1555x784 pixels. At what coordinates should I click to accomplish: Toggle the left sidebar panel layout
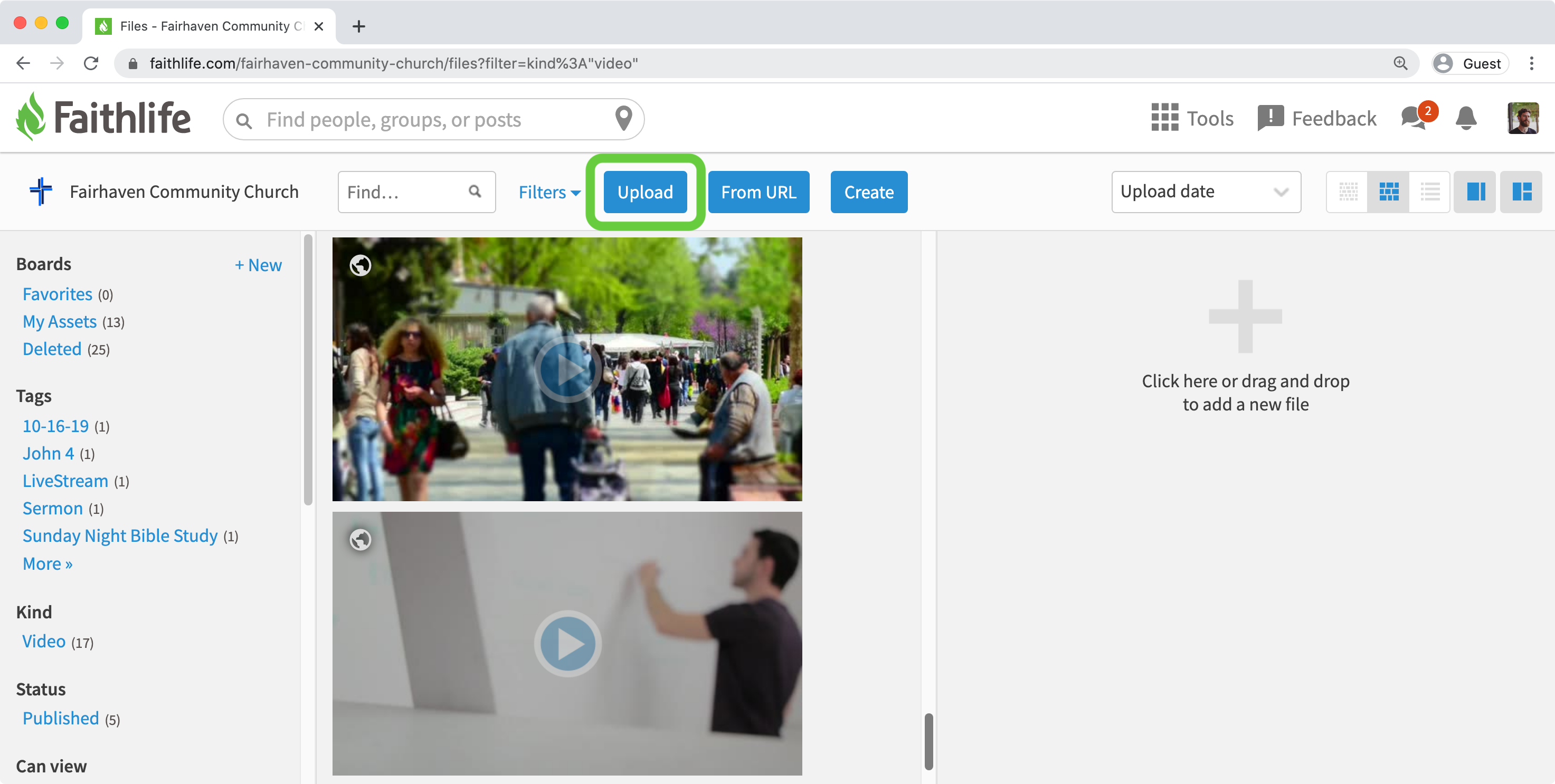1521,192
